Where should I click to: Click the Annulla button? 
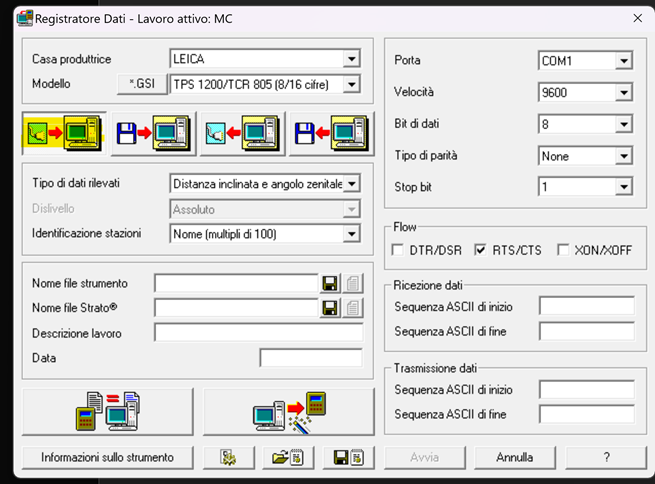(514, 457)
